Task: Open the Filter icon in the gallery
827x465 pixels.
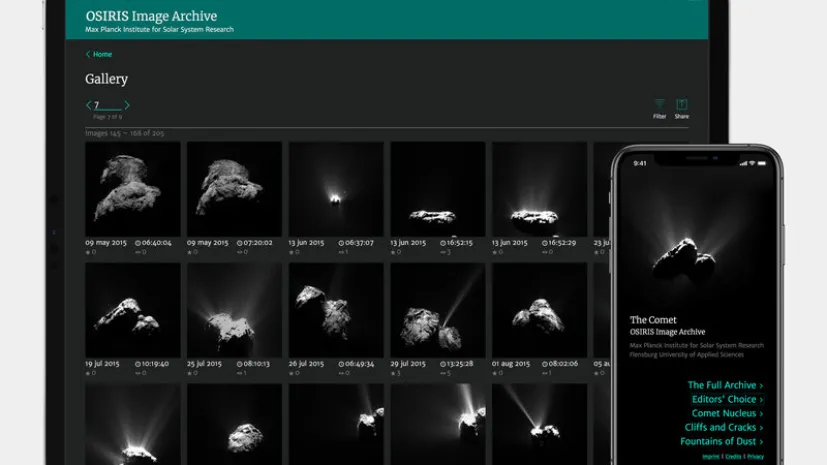Action: [659, 104]
